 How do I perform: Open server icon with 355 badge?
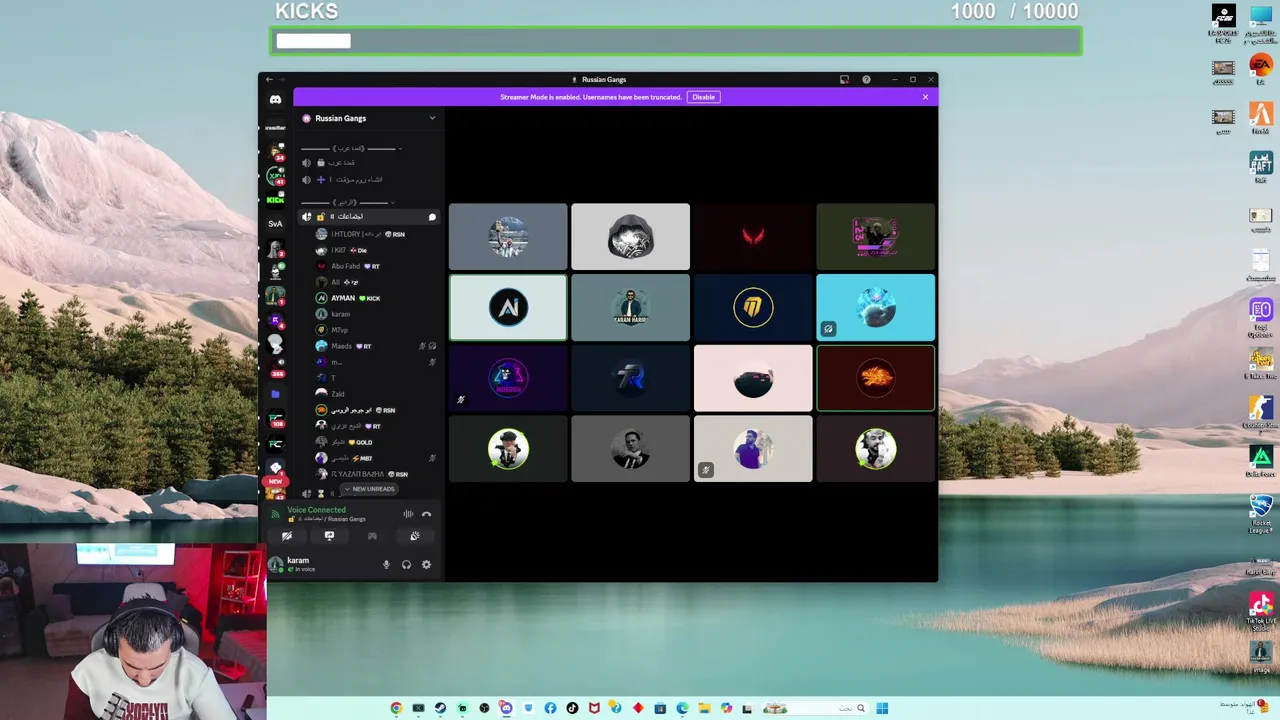[275, 367]
